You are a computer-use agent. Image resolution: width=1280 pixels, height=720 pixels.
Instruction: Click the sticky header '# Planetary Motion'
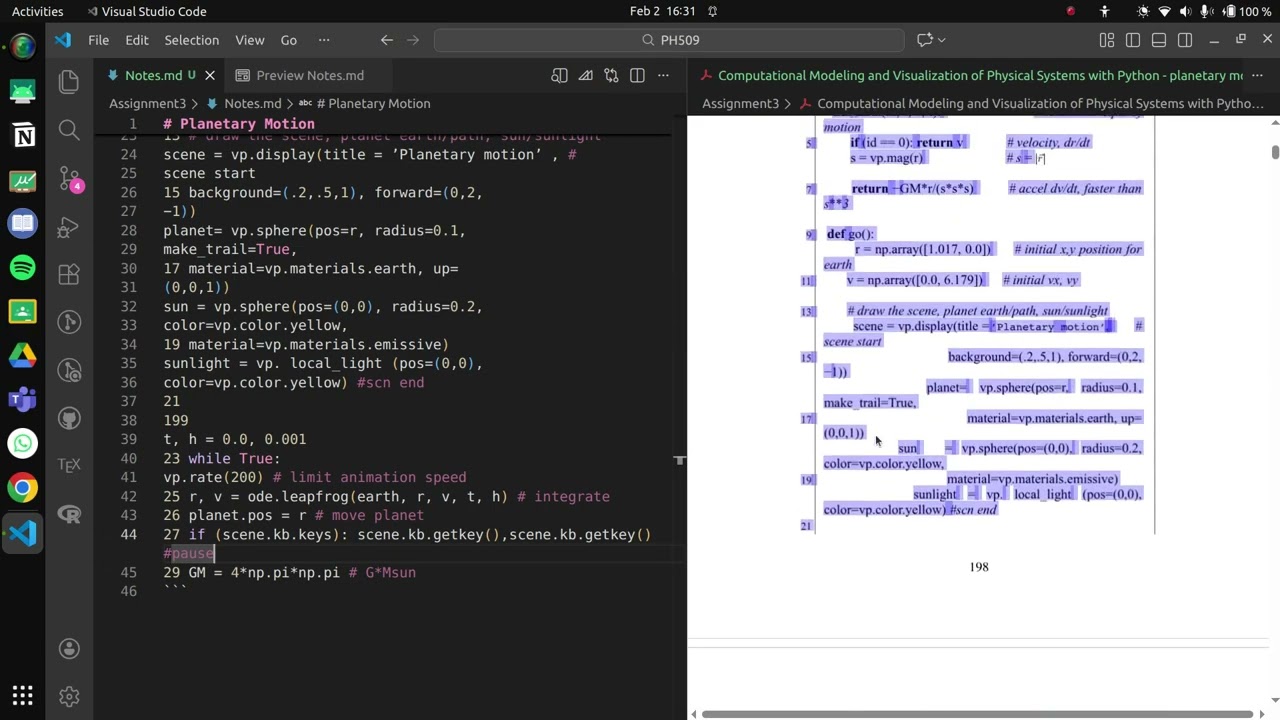tap(239, 124)
